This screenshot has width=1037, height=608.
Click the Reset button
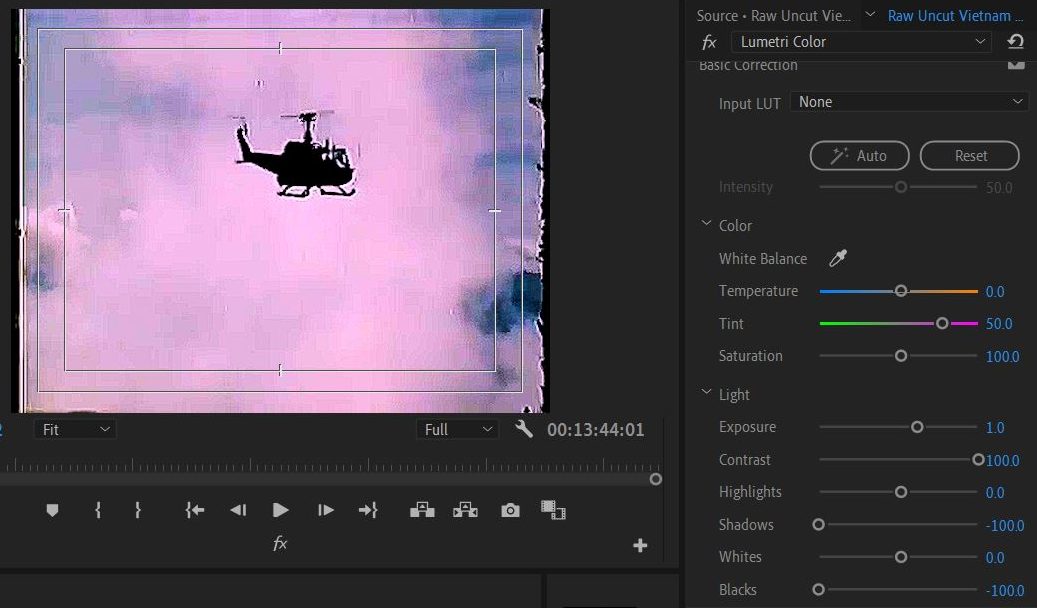pos(970,155)
